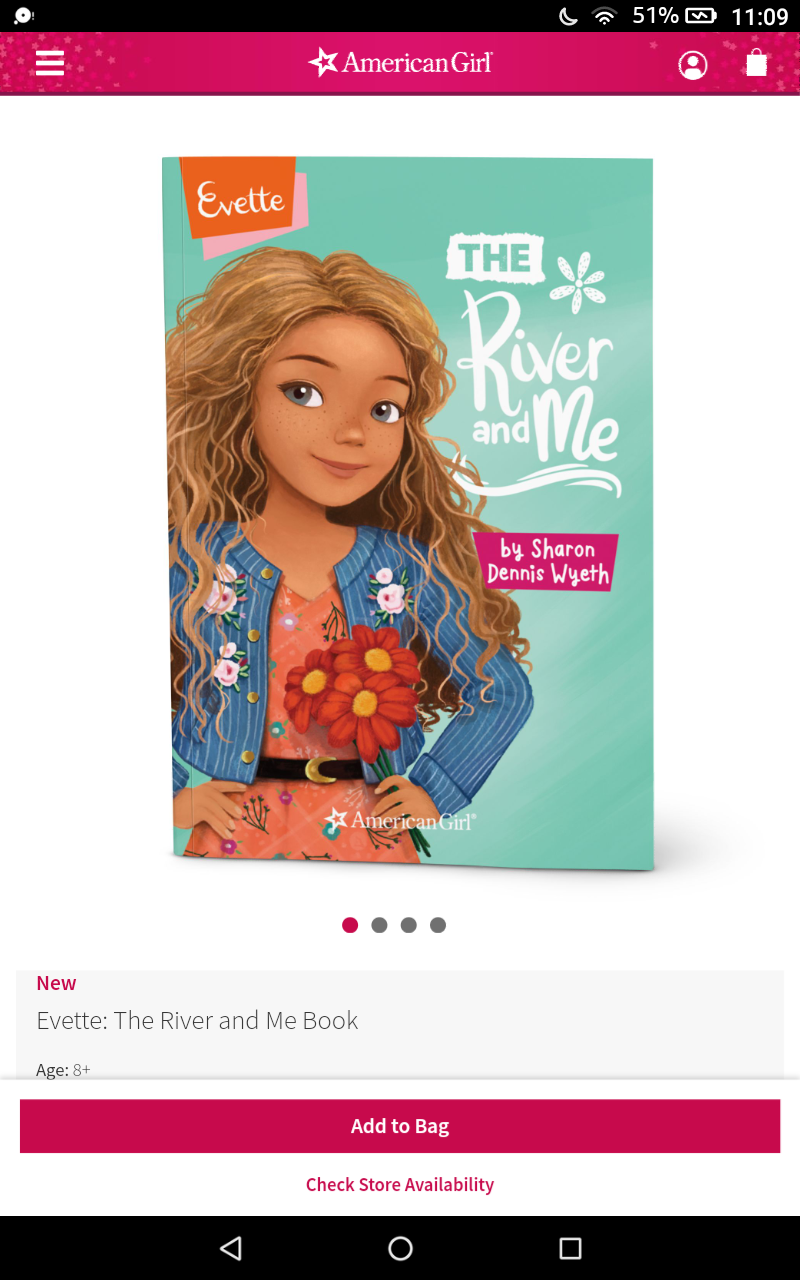
Task: Jump to the fourth carousel dot
Action: point(438,925)
